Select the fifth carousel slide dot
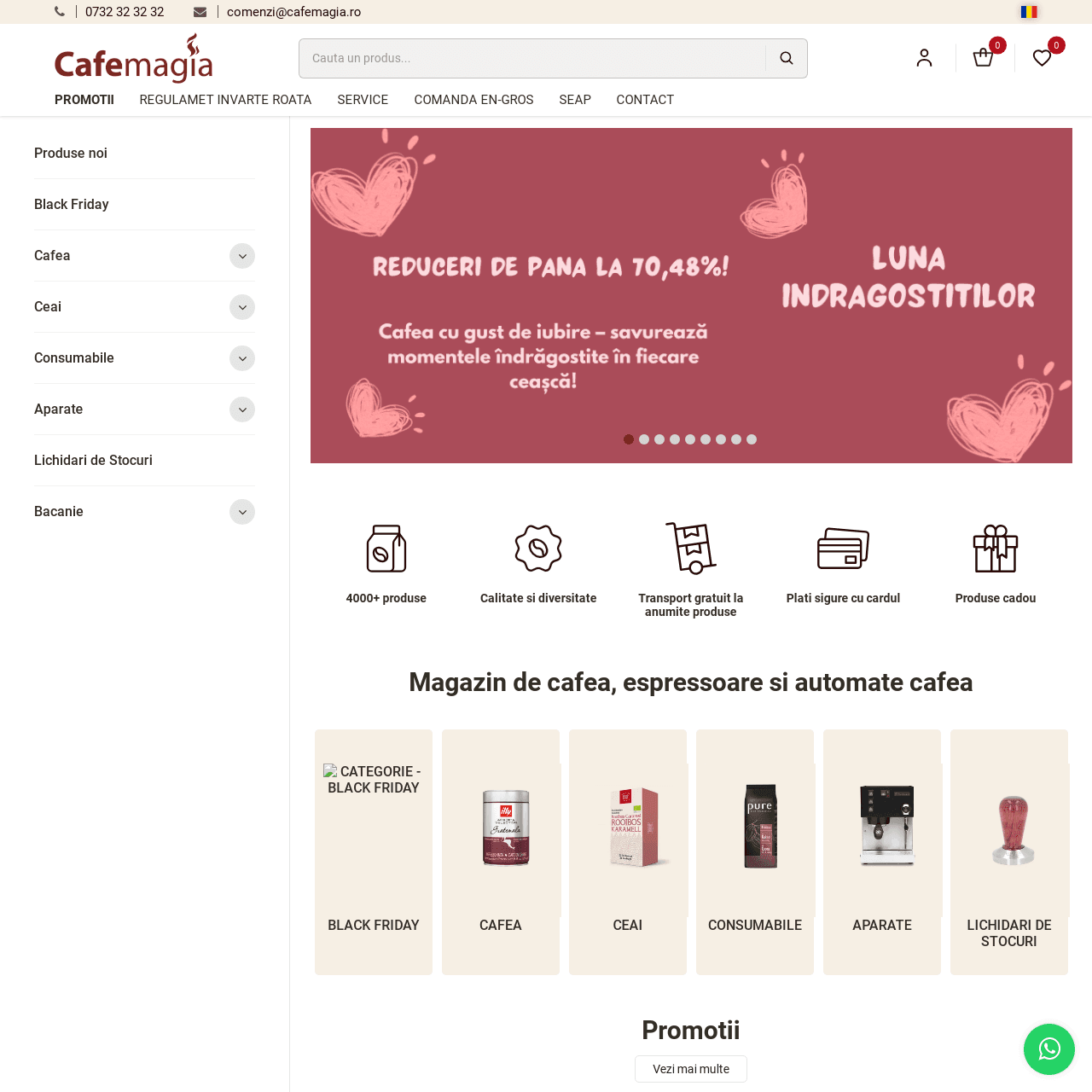Screen dimensions: 1092x1092 (690, 439)
